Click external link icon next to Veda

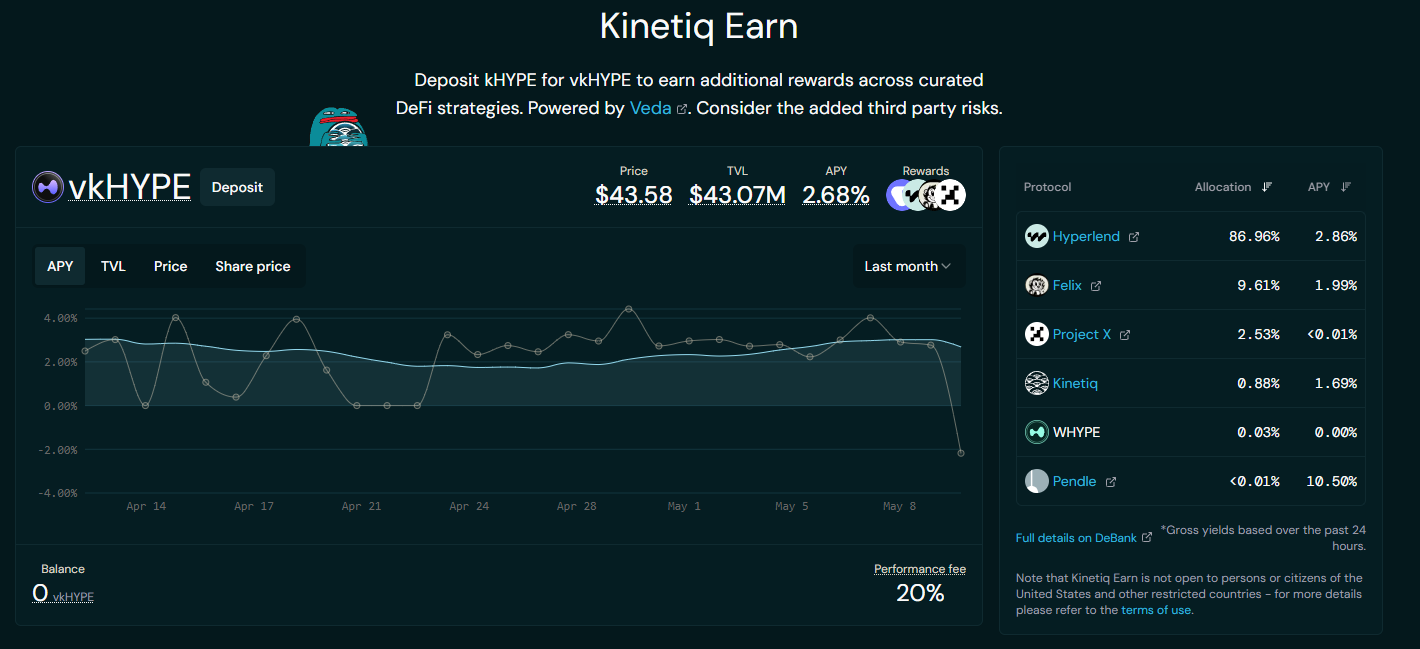[x=682, y=109]
